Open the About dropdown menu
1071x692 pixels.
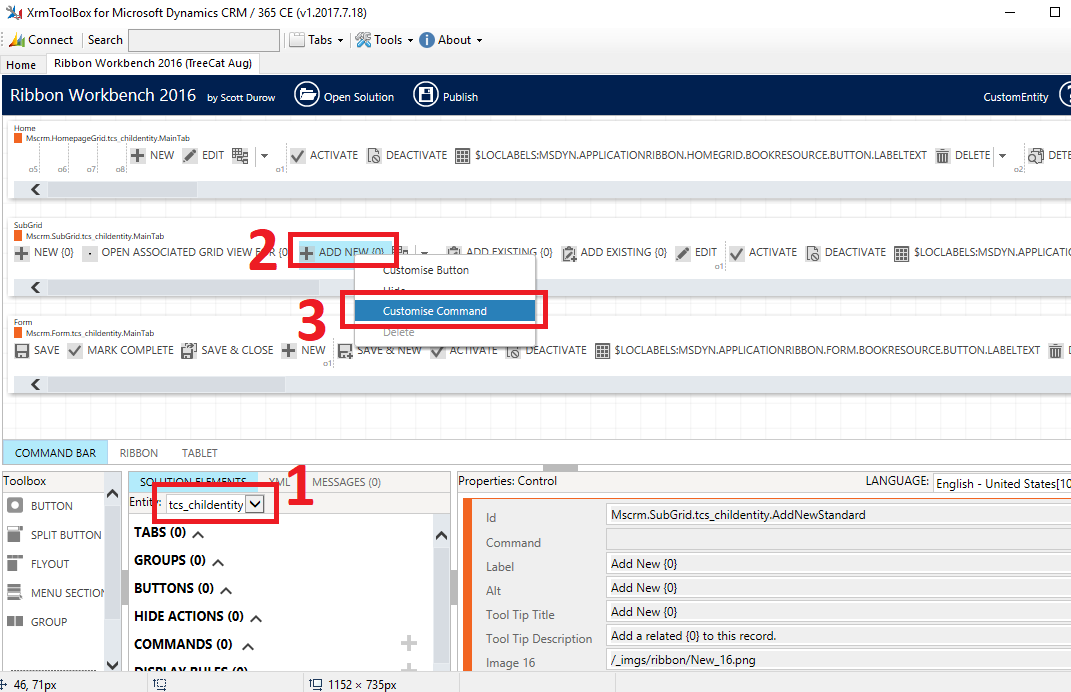pos(451,40)
